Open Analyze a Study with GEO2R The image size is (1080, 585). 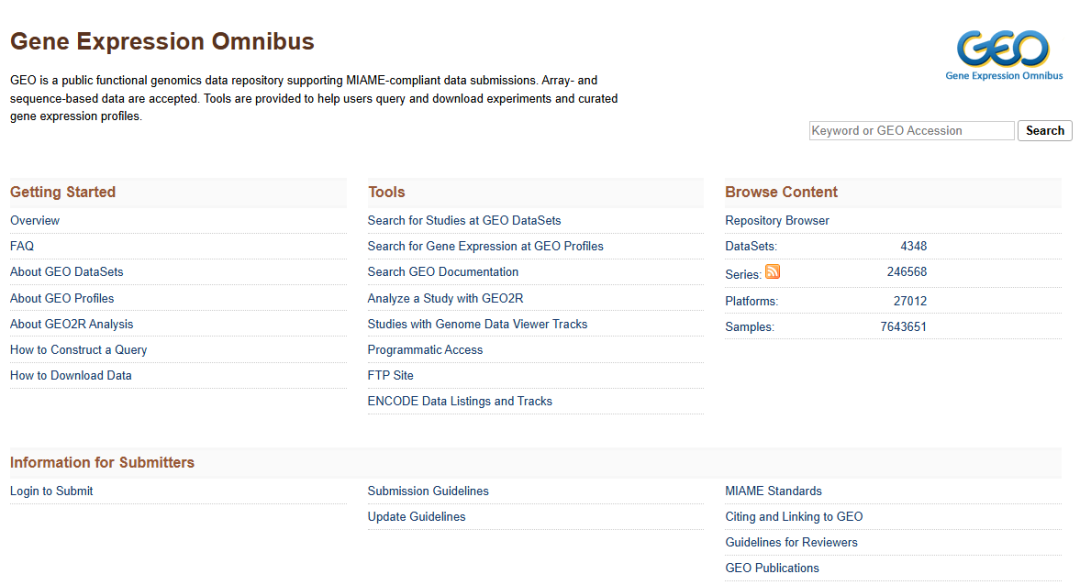coord(445,298)
